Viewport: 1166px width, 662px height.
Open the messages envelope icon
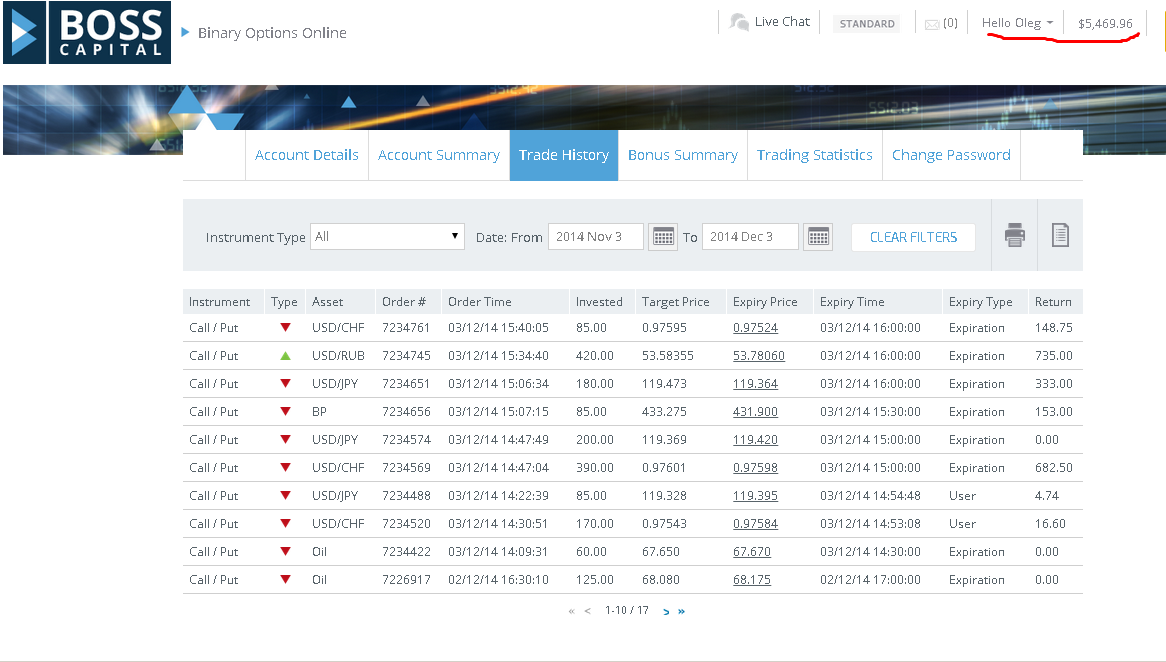click(x=932, y=24)
